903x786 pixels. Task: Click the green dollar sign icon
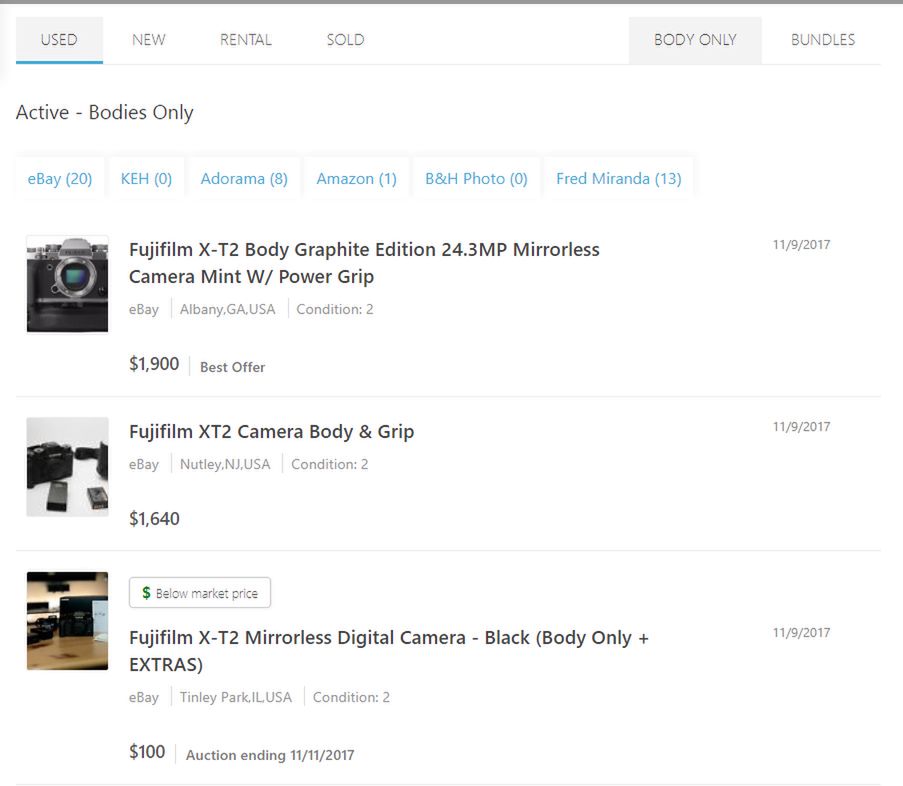pyautogui.click(x=146, y=593)
